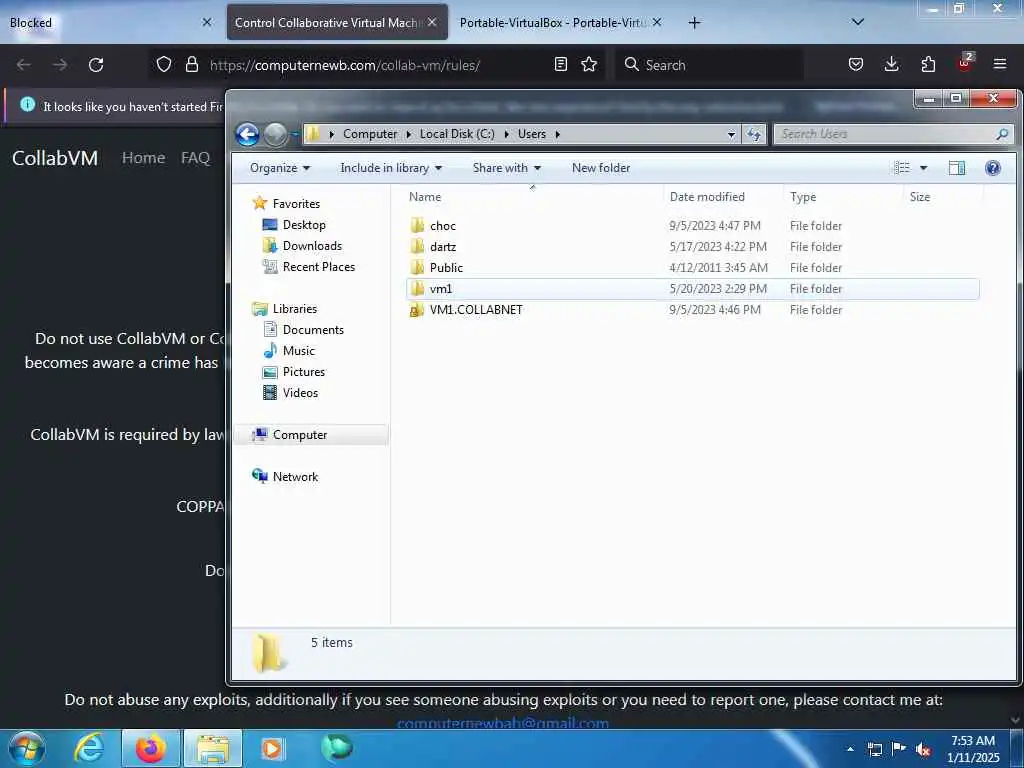Open Firefox hamburger application menu
1024x768 pixels.
click(x=1000, y=64)
